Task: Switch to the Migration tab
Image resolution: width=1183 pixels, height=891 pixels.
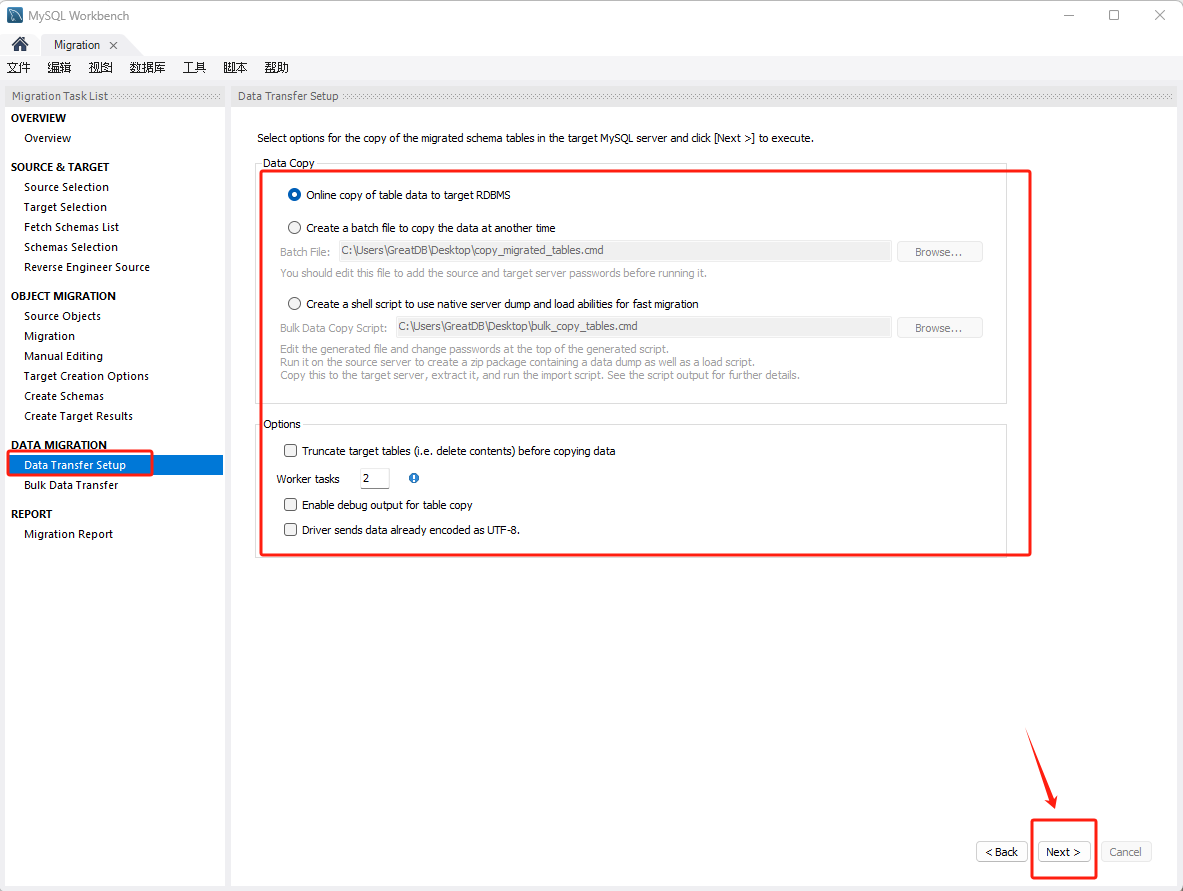Action: pos(77,45)
